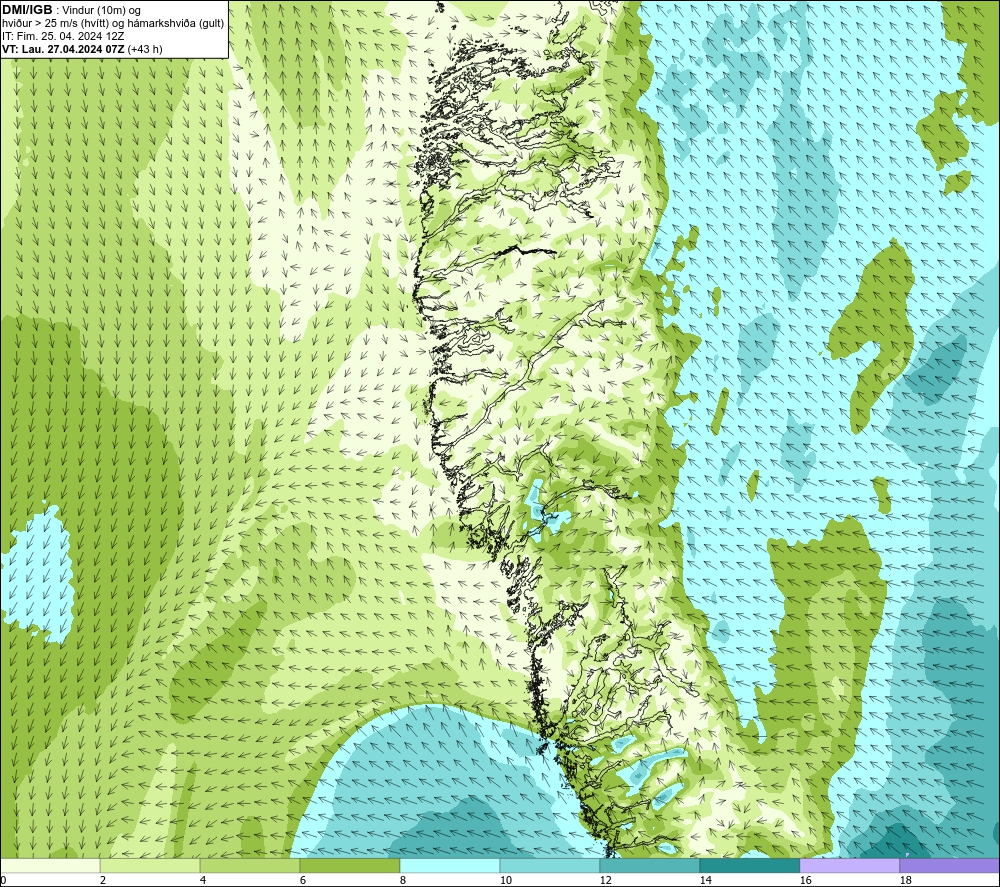Click the 6–8 m/s darker green swatch

tap(349, 866)
